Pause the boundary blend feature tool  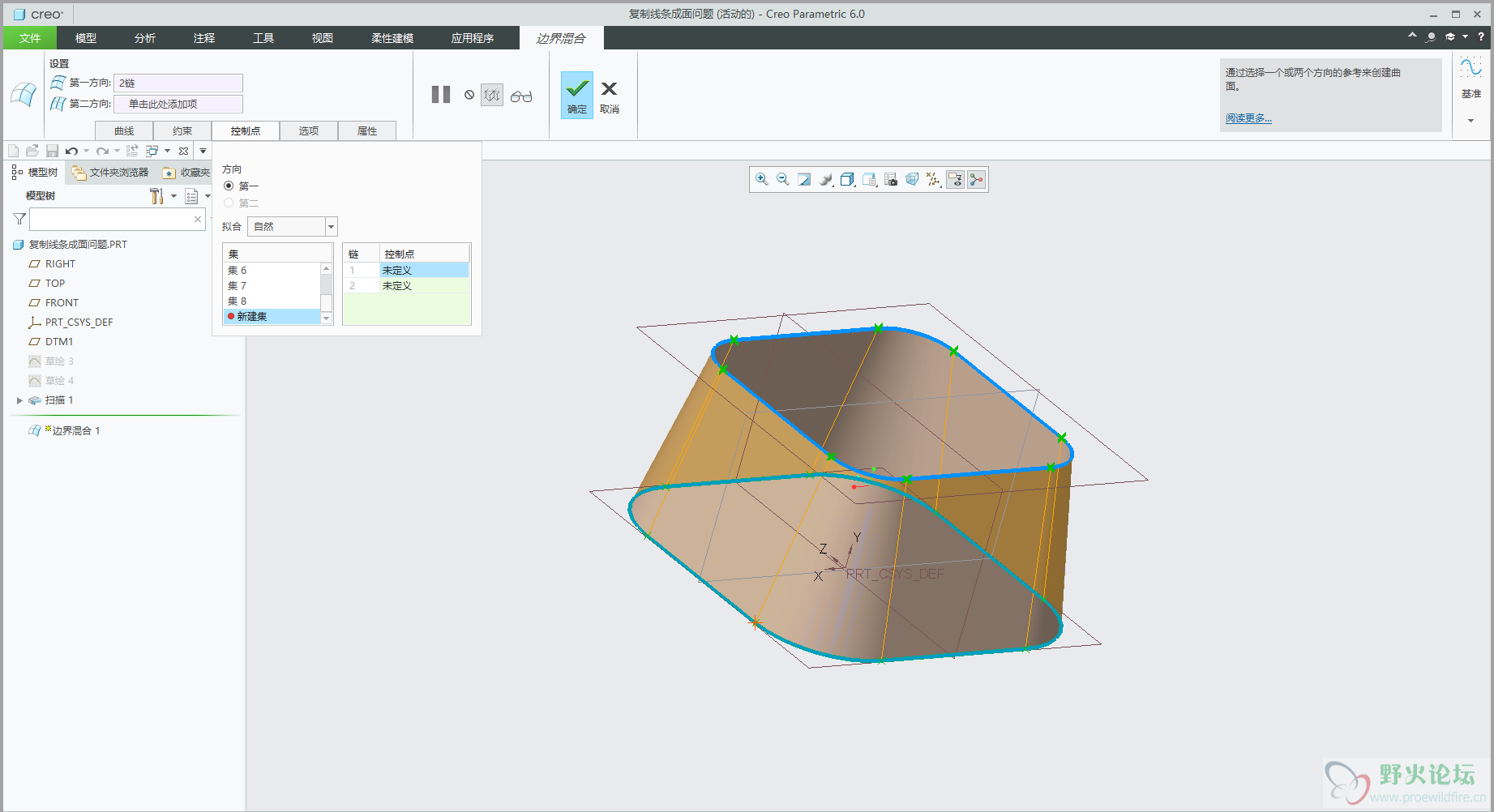pyautogui.click(x=441, y=95)
